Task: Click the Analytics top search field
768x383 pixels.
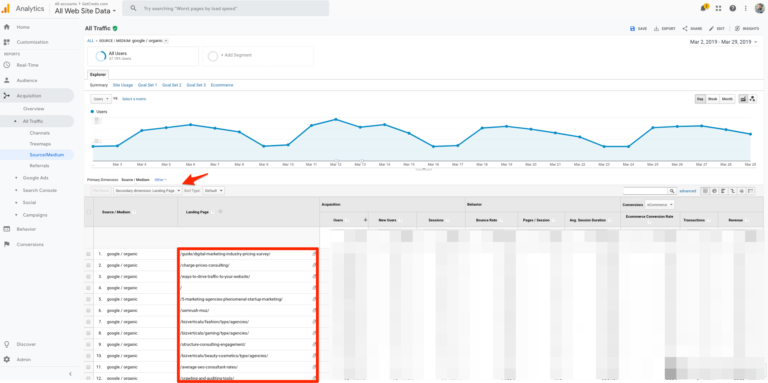Action: pyautogui.click(x=225, y=8)
